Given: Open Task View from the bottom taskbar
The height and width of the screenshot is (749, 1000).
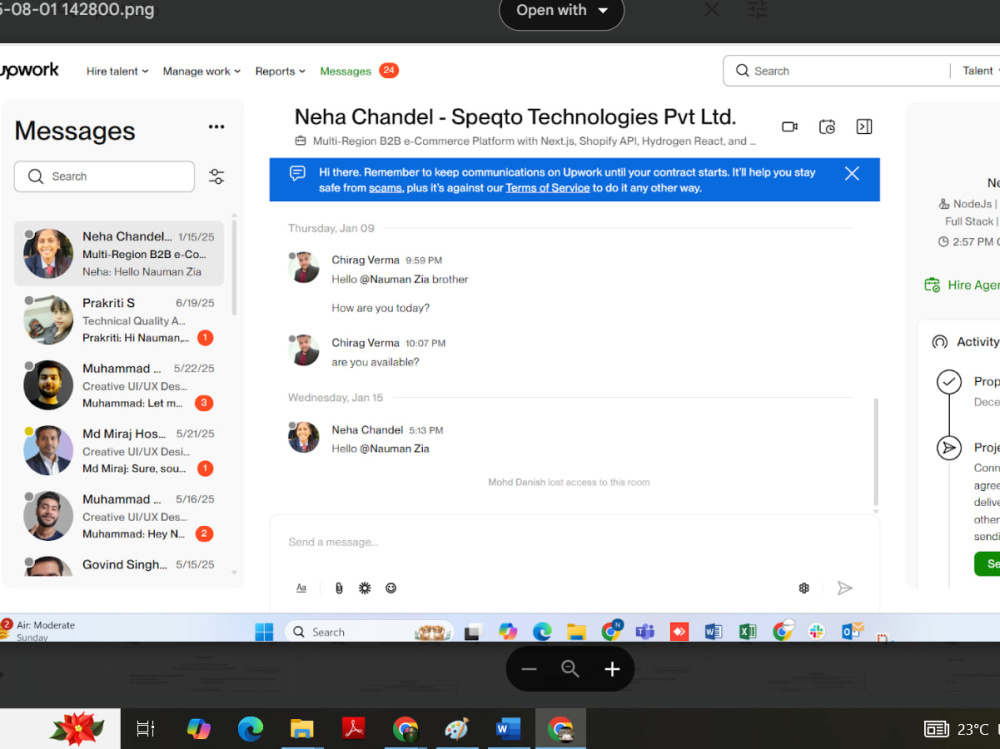Looking at the screenshot, I should pyautogui.click(x=145, y=728).
